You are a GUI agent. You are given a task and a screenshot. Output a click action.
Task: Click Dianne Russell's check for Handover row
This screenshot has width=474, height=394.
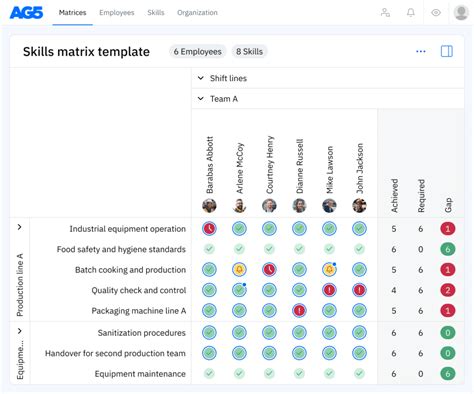click(x=299, y=353)
